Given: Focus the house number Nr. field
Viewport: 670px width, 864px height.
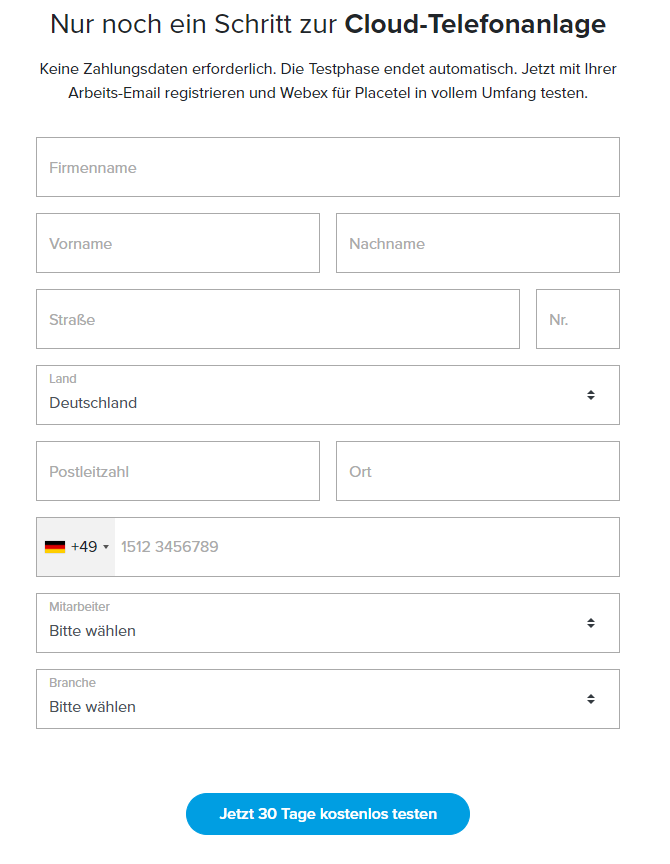Looking at the screenshot, I should coord(578,319).
